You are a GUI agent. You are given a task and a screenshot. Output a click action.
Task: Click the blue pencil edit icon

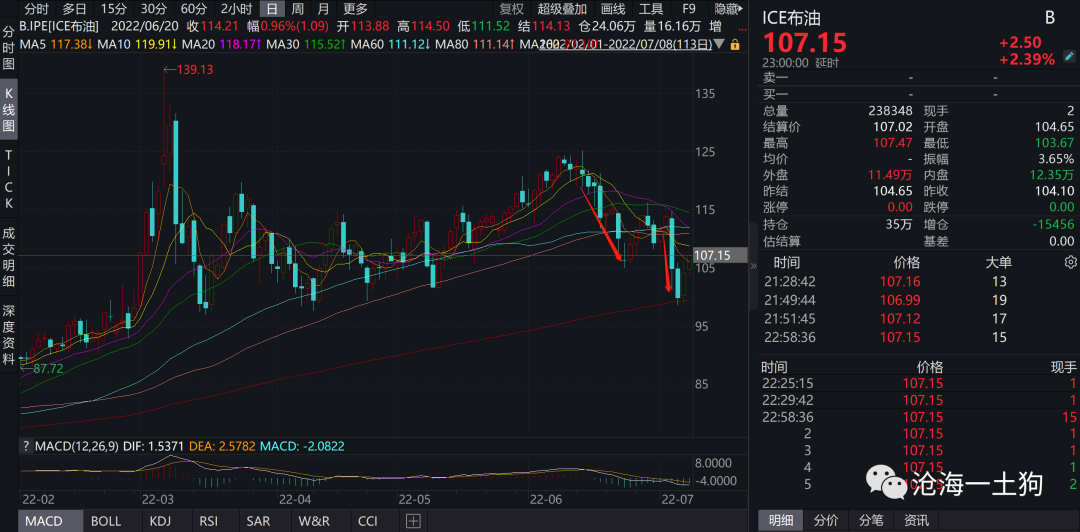(1068, 56)
